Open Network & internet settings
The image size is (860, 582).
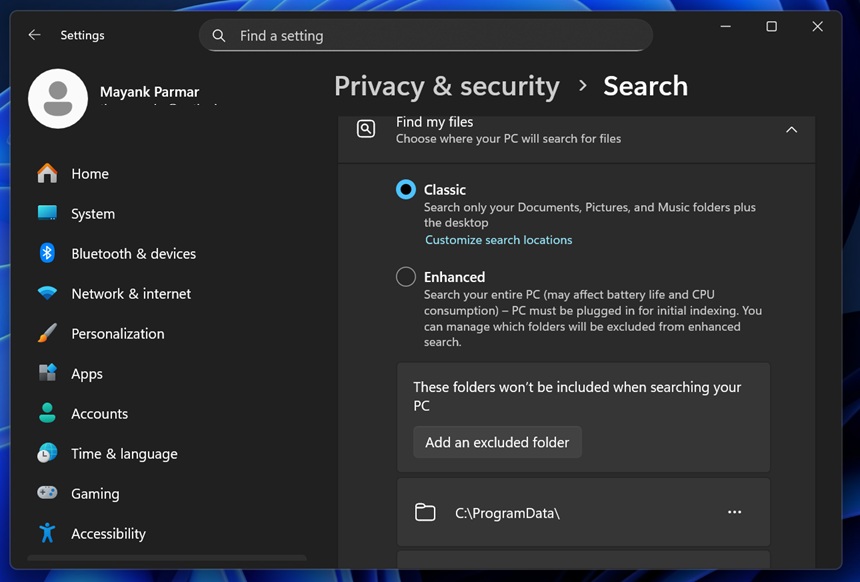pyautogui.click(x=48, y=293)
